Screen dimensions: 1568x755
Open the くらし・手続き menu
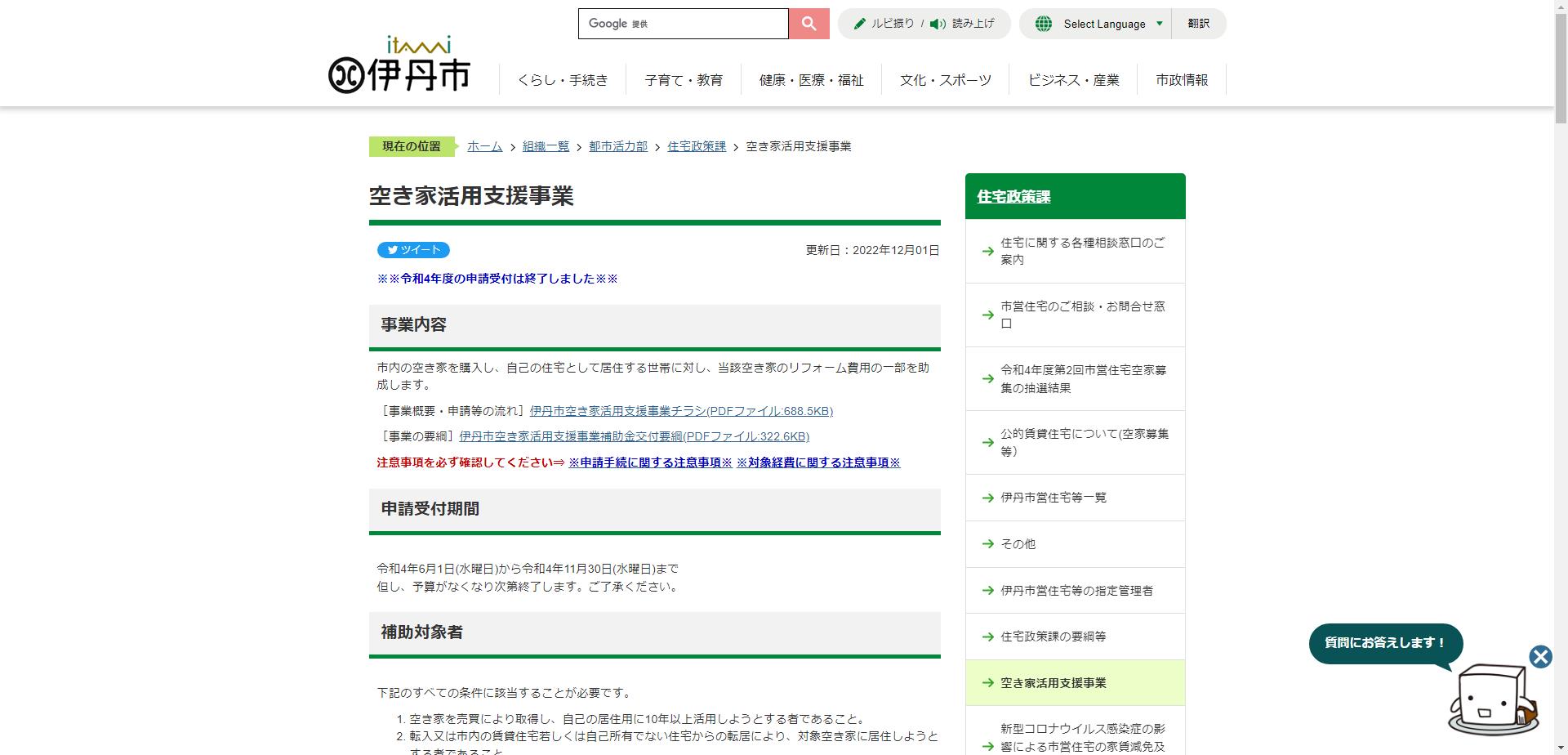coord(563,80)
